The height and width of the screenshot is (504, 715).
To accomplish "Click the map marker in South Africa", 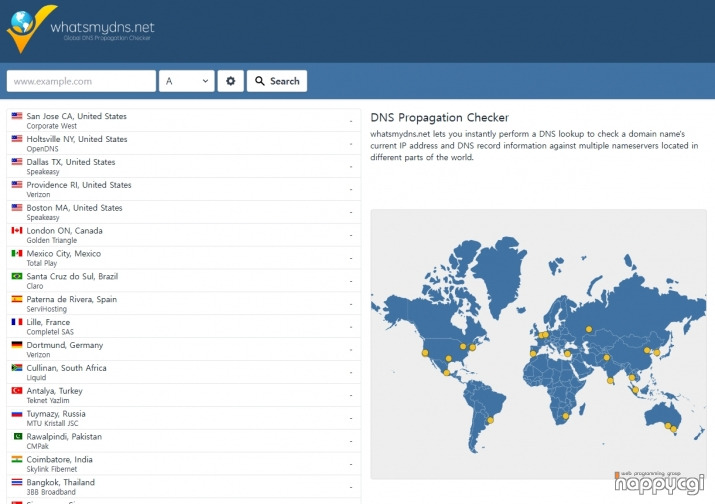I will pyautogui.click(x=565, y=416).
